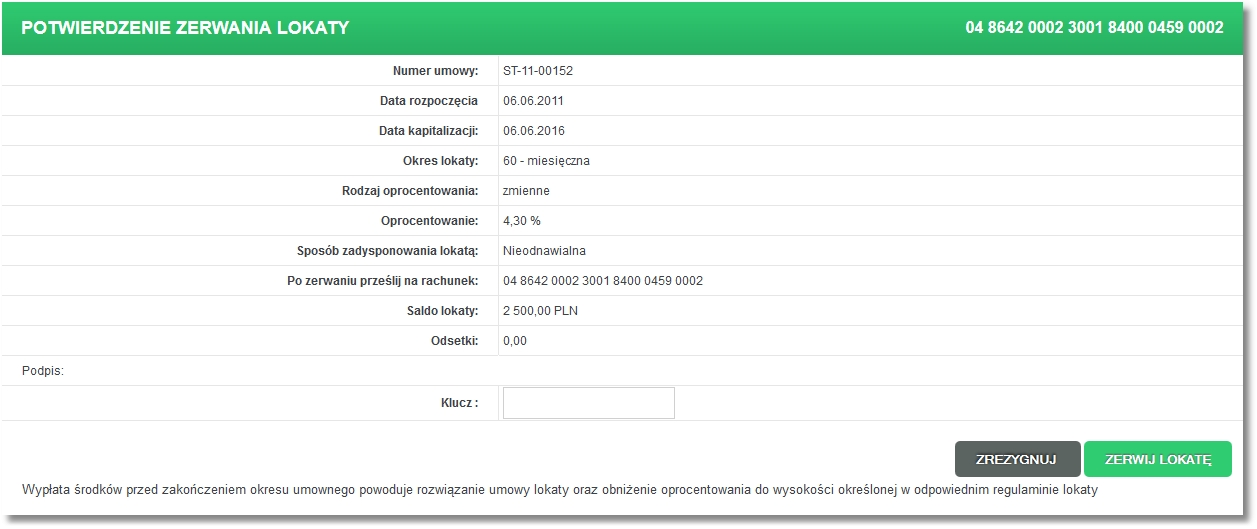Click the 'Sposób zadysponowania lokatą:' label

click(x=388, y=251)
